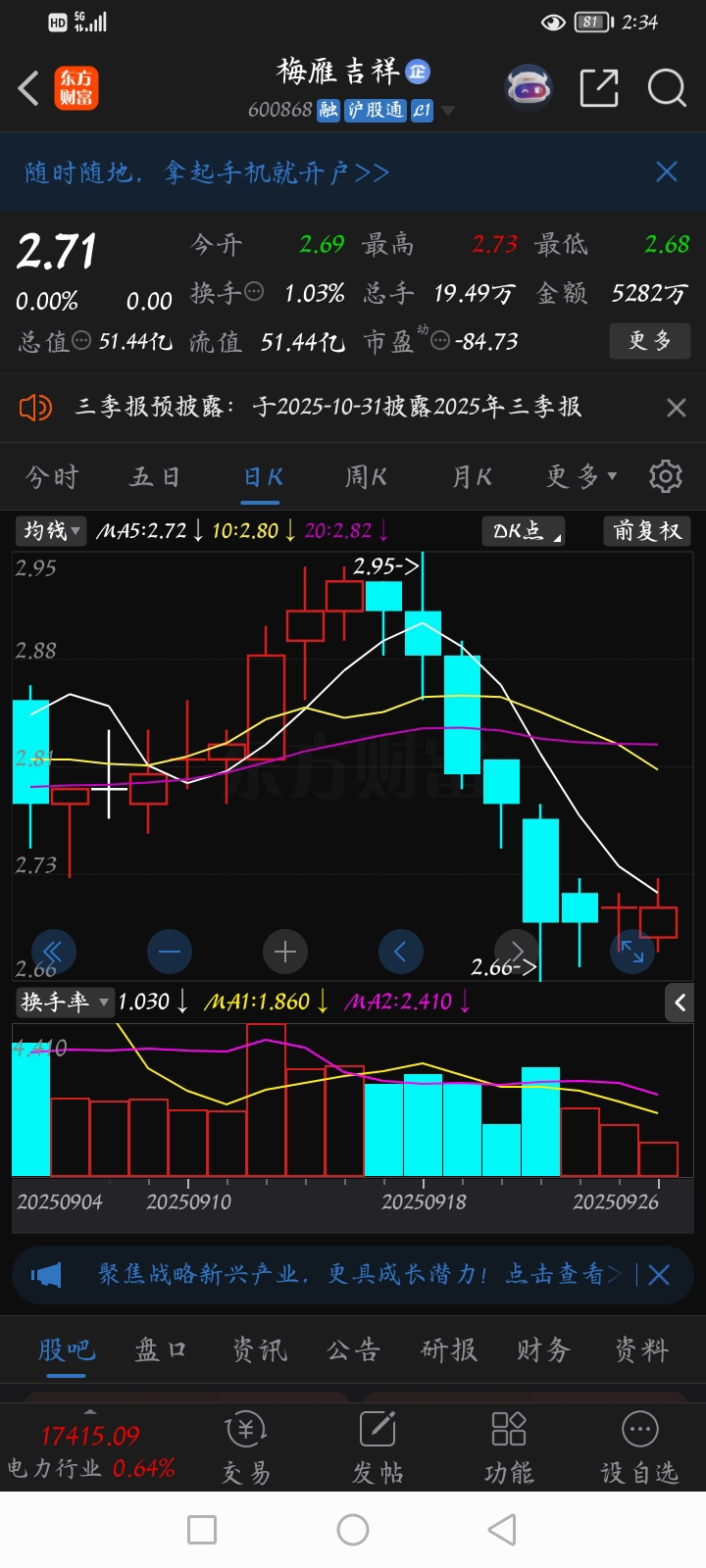Tap the Android home circle button
The image size is (706, 1568).
click(x=353, y=1530)
